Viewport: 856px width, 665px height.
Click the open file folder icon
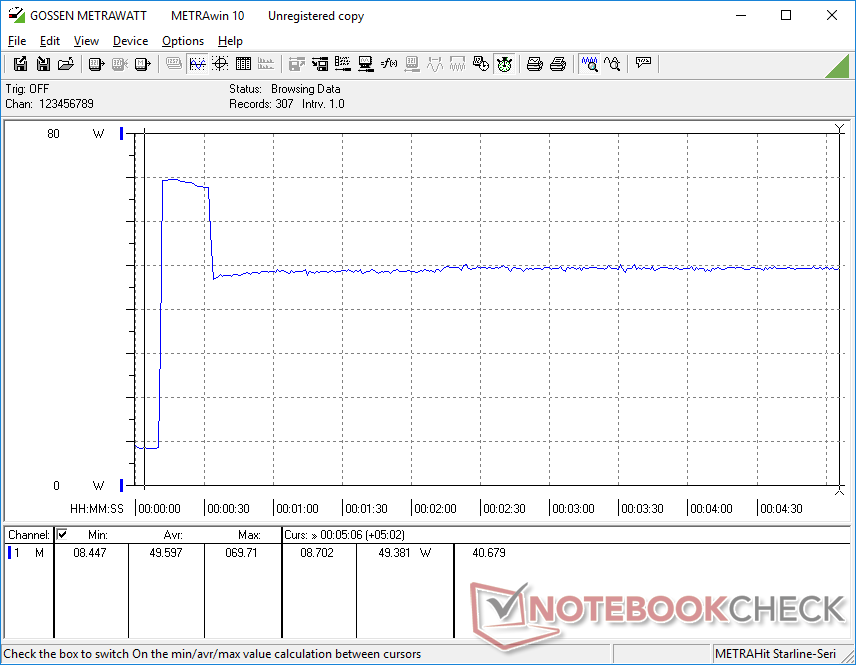tap(66, 64)
